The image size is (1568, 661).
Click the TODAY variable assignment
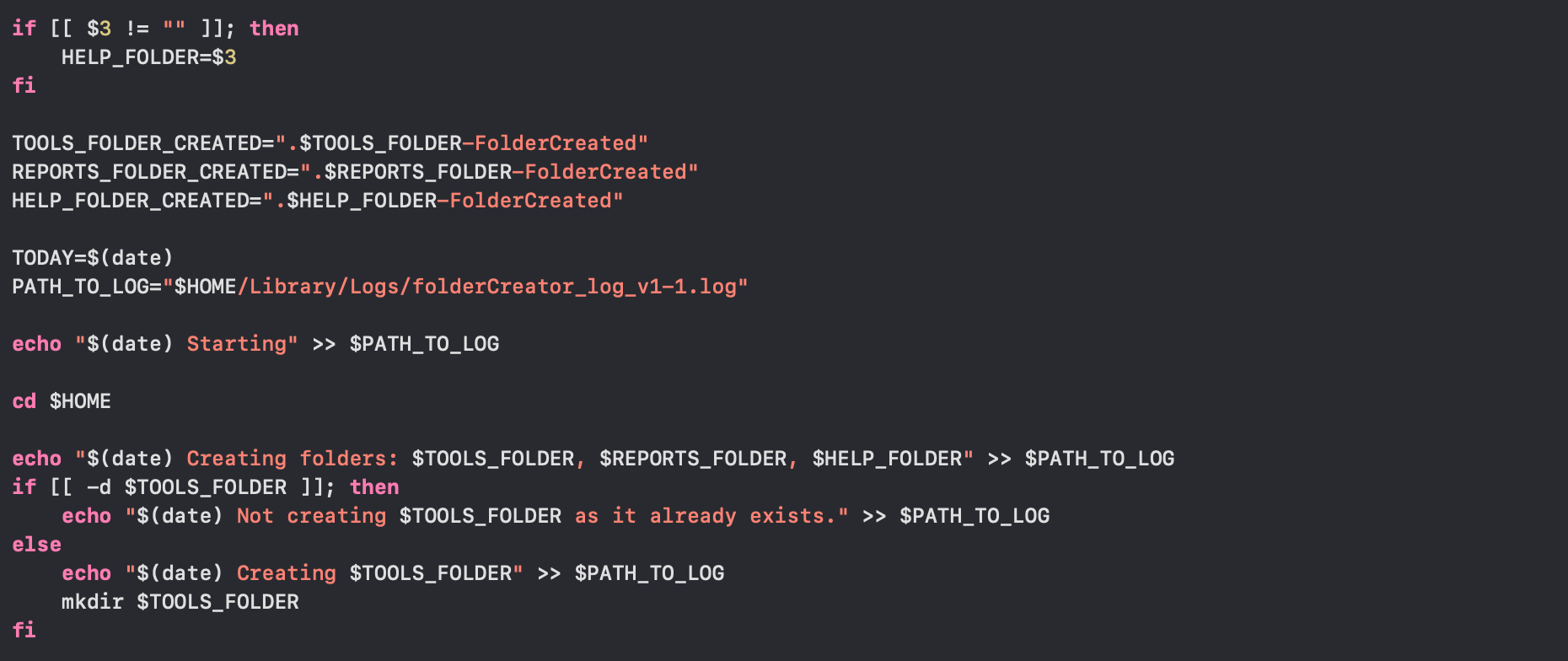pos(42,258)
